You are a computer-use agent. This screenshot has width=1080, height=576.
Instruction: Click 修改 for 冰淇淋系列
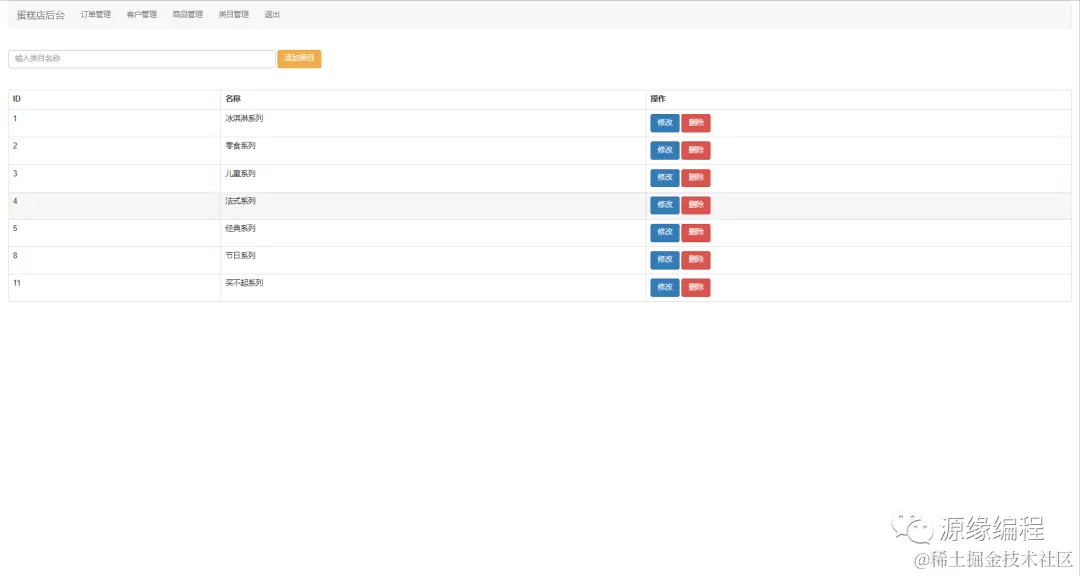coord(665,123)
